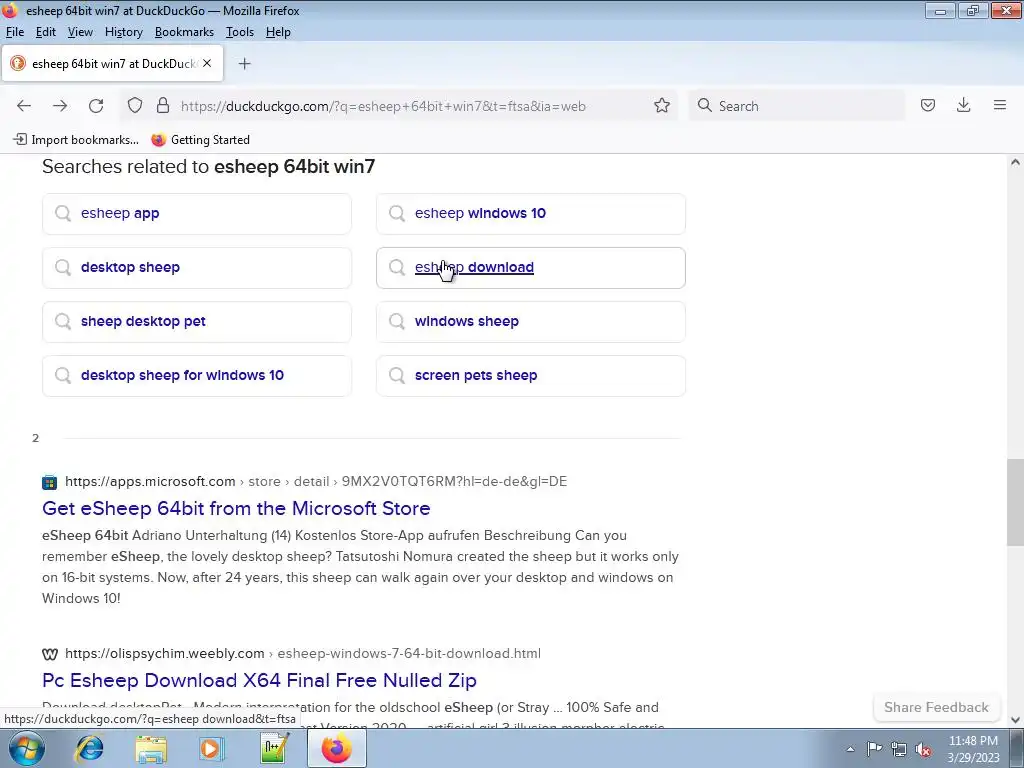Screen dimensions: 1024x768
Task: Go back to the previous page
Action: [24, 106]
